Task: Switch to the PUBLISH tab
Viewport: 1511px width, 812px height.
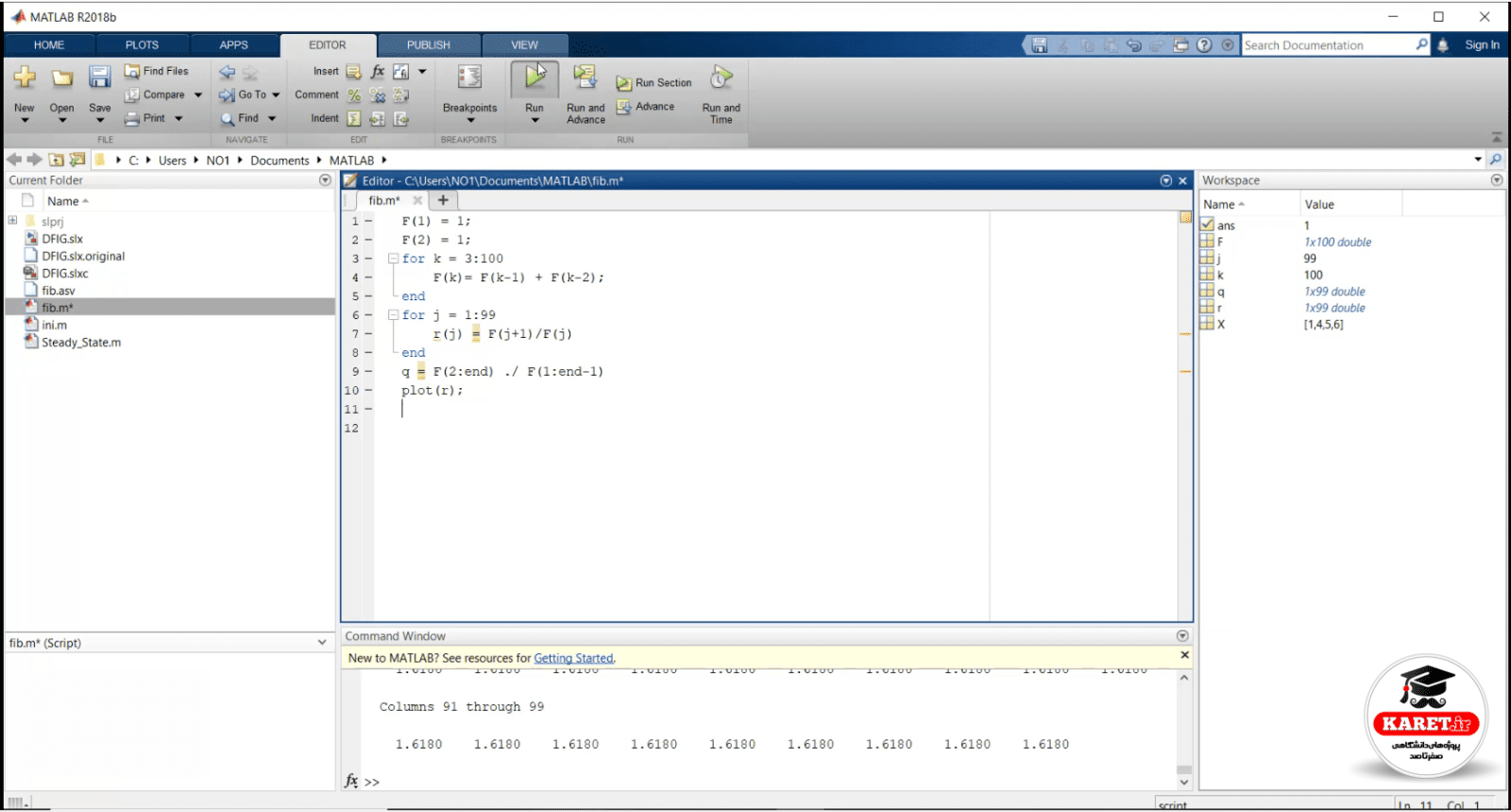Action: [429, 45]
